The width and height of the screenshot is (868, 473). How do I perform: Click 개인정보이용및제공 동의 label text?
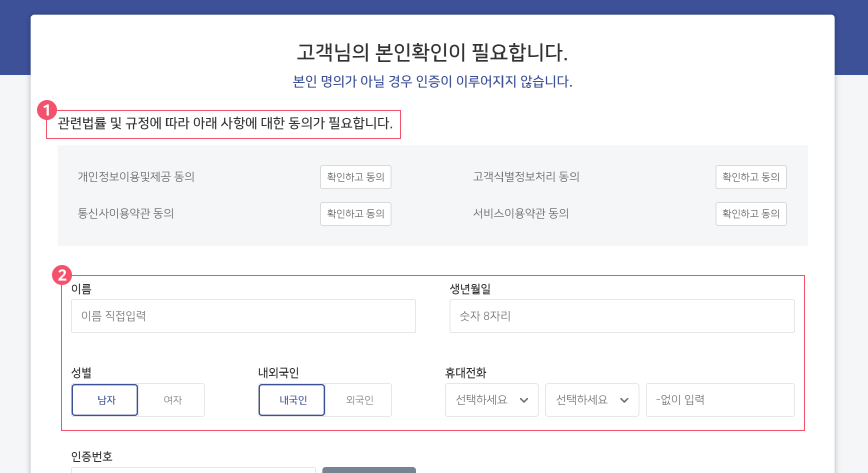point(136,177)
